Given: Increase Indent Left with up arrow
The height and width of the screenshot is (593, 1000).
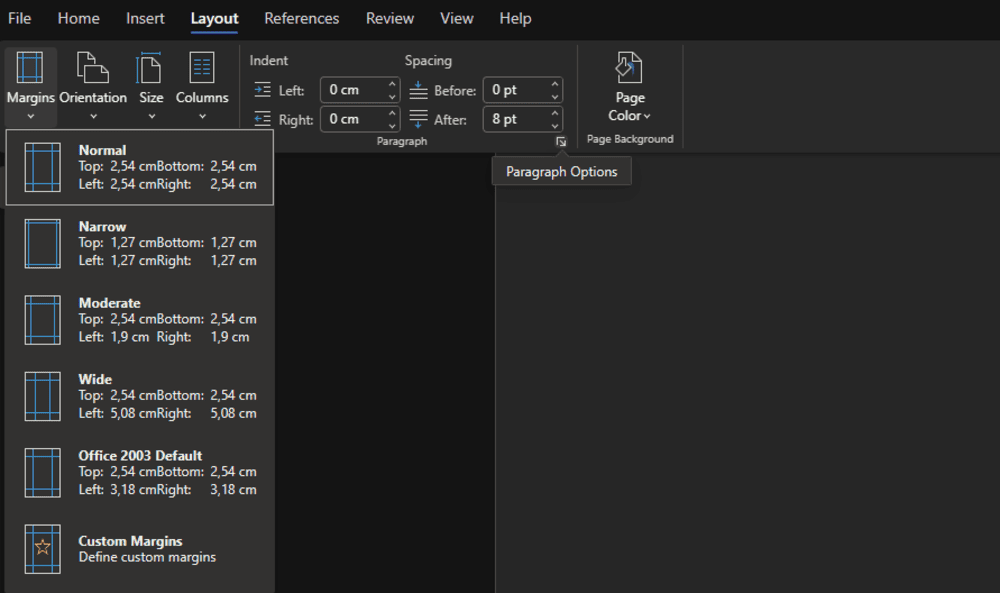Looking at the screenshot, I should pyautogui.click(x=392, y=84).
